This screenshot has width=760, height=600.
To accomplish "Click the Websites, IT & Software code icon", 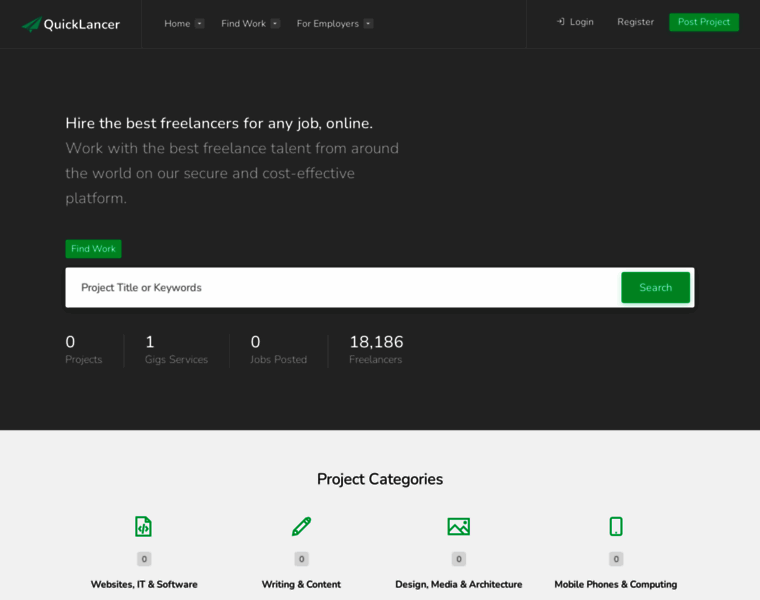I will pyautogui.click(x=144, y=526).
